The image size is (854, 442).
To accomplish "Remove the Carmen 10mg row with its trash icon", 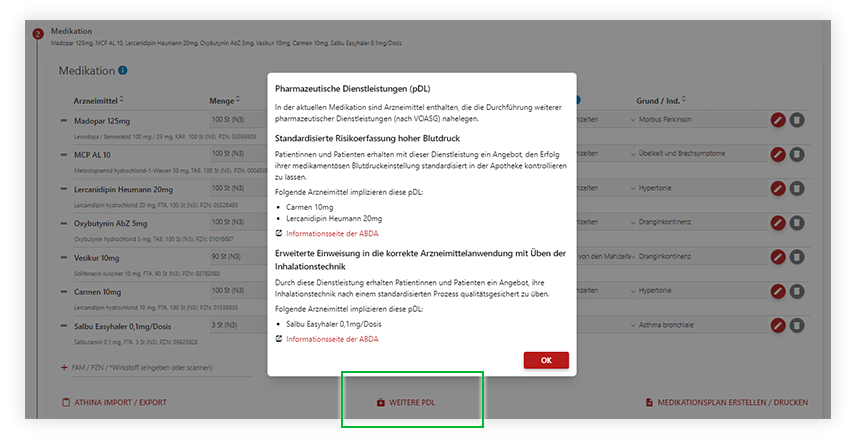I will click(797, 291).
